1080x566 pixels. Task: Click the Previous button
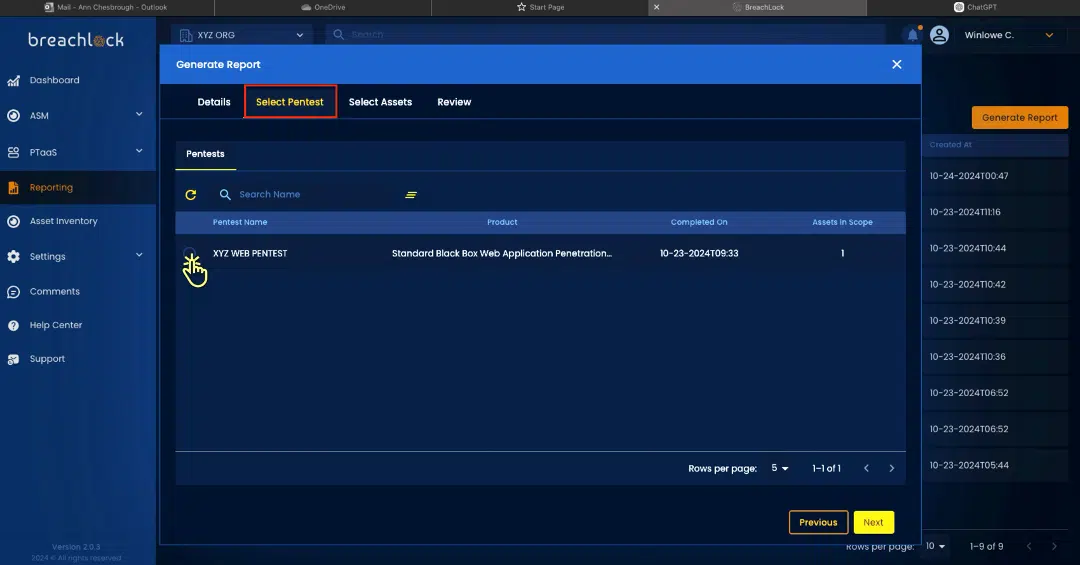pyautogui.click(x=818, y=523)
